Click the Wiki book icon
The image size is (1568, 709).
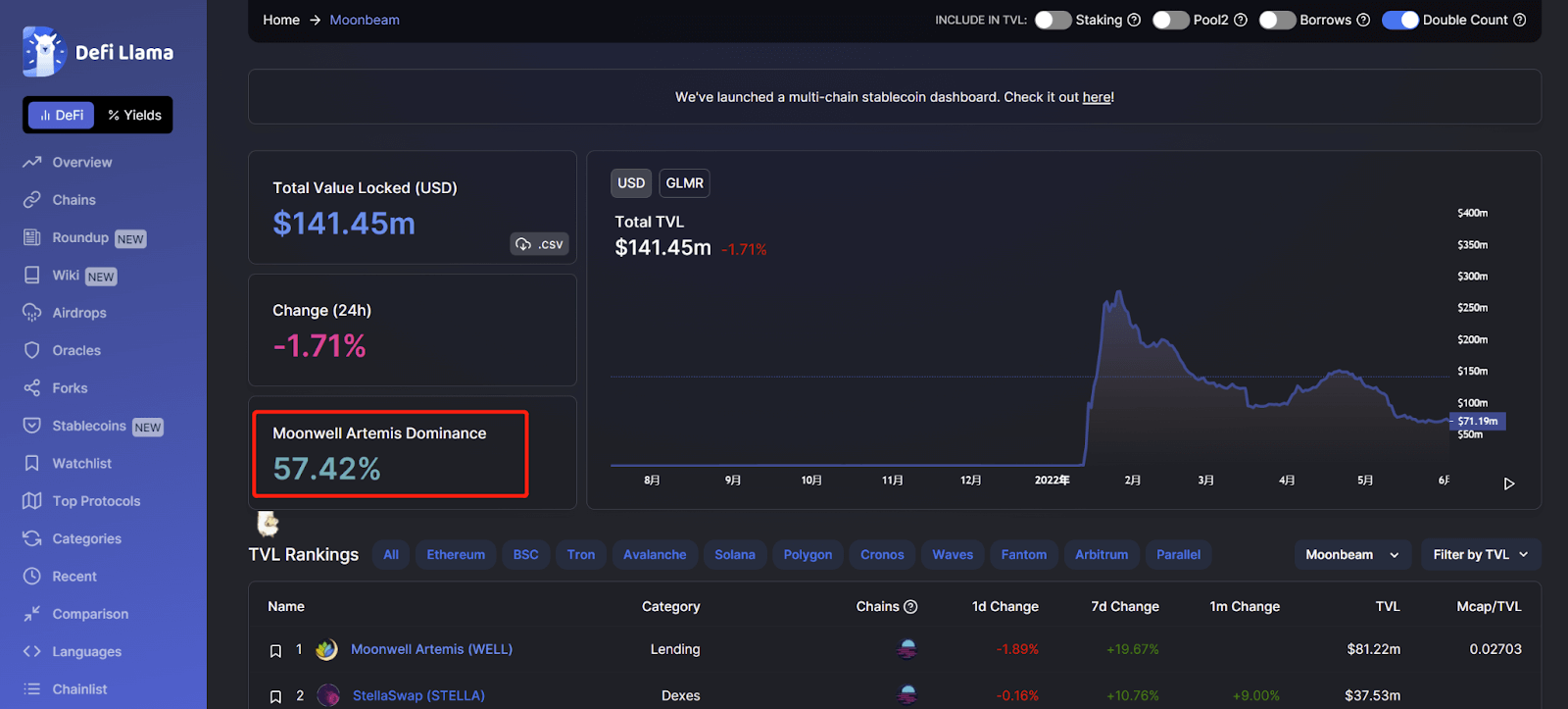click(32, 276)
